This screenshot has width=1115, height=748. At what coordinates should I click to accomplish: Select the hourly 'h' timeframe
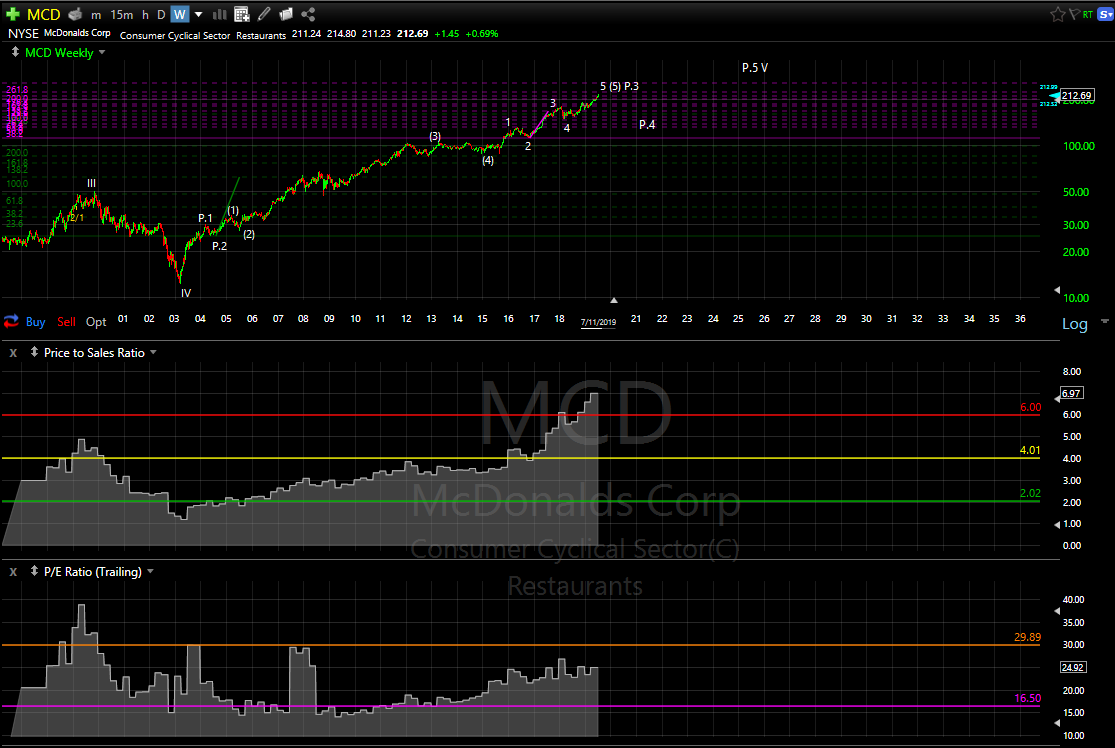pyautogui.click(x=145, y=15)
